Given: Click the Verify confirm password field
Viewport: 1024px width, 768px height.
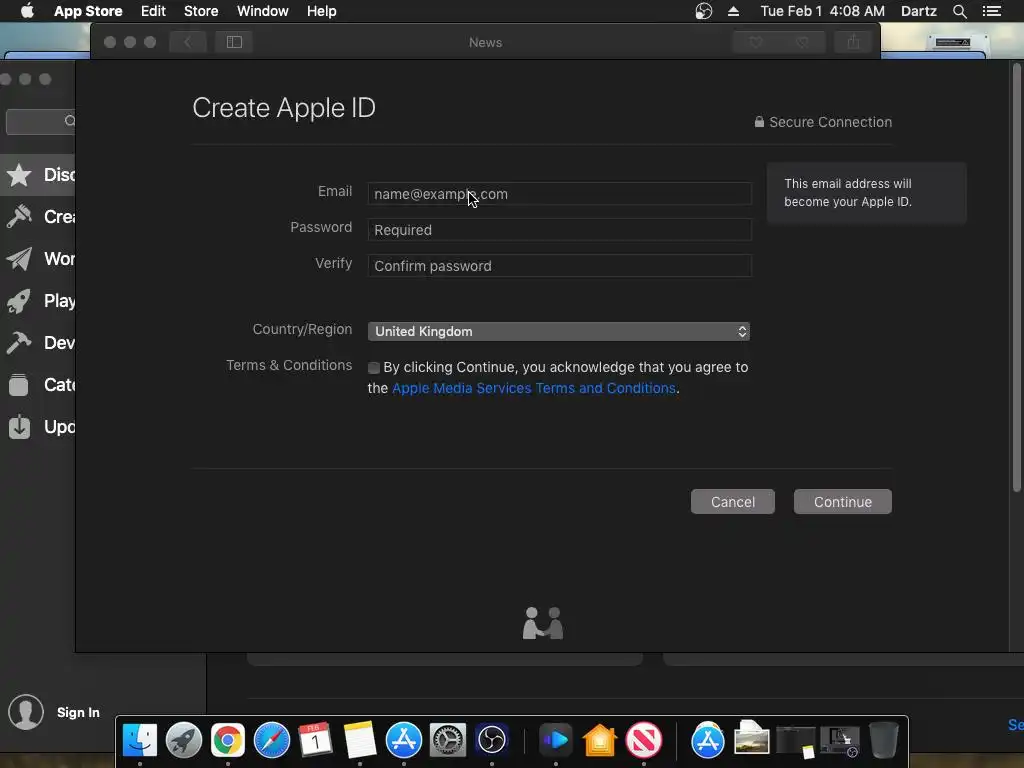Looking at the screenshot, I should [x=559, y=266].
